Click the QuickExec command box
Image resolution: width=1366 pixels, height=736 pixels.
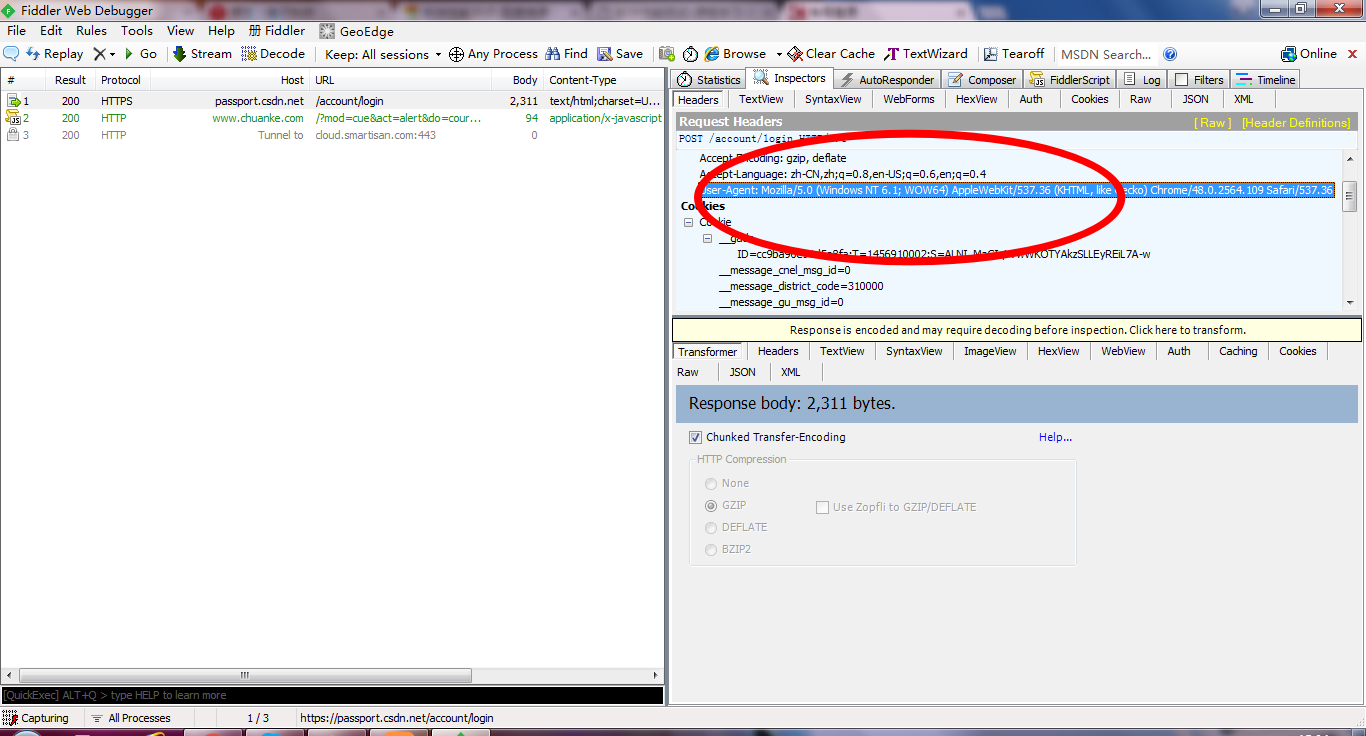coord(331,695)
